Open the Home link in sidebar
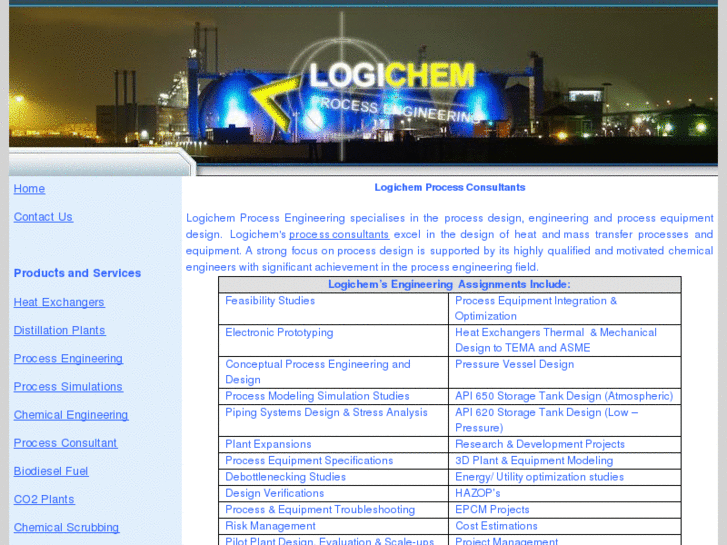Image resolution: width=727 pixels, height=545 pixels. (29, 189)
